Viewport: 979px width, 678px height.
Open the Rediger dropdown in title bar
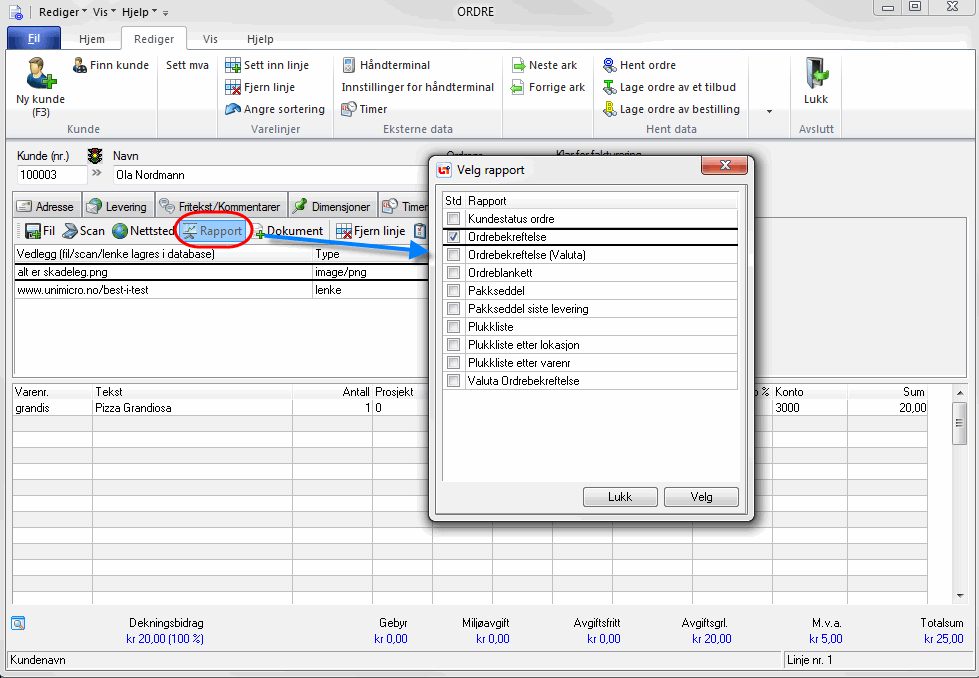[x=63, y=11]
